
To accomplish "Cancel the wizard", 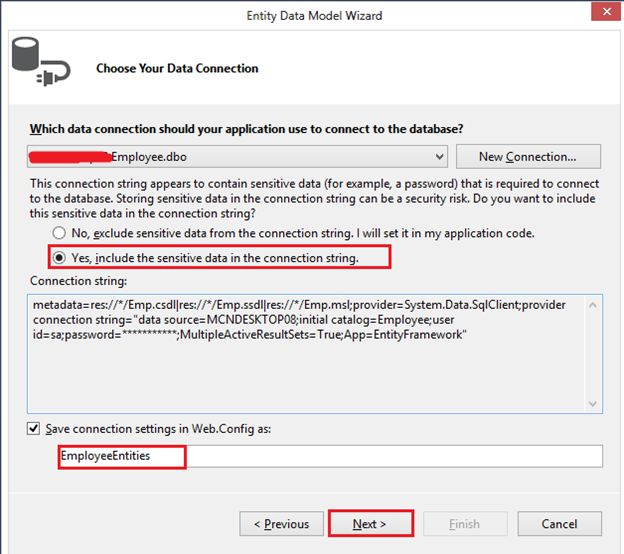I will [x=559, y=524].
